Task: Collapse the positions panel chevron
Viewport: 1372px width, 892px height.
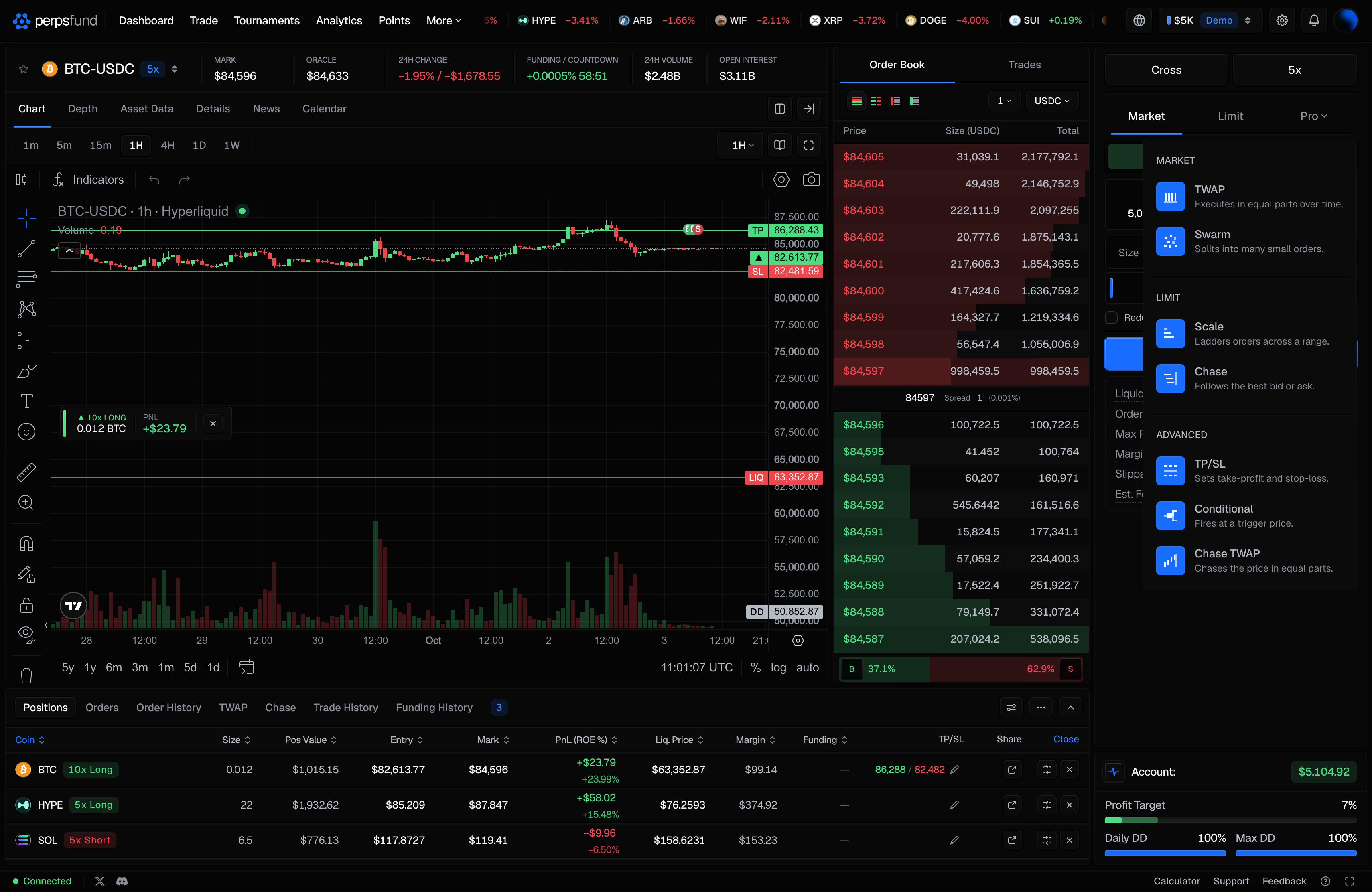Action: [1070, 708]
